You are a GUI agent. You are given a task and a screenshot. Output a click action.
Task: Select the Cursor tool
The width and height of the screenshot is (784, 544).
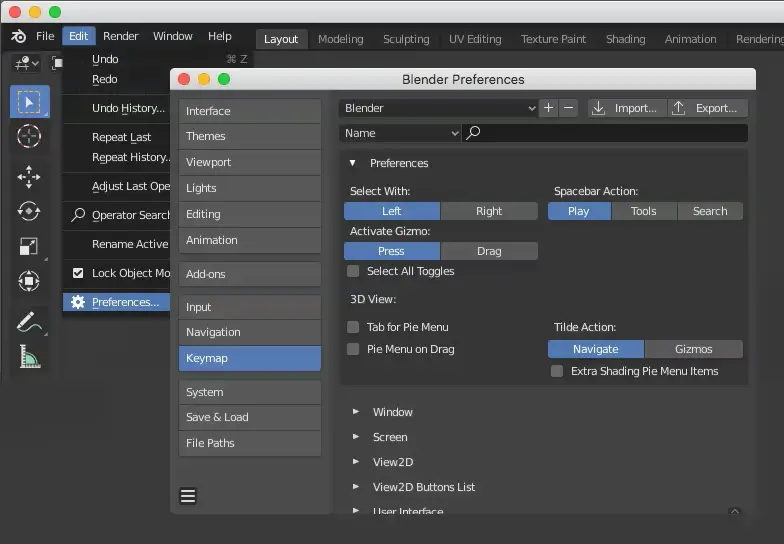[x=29, y=136]
